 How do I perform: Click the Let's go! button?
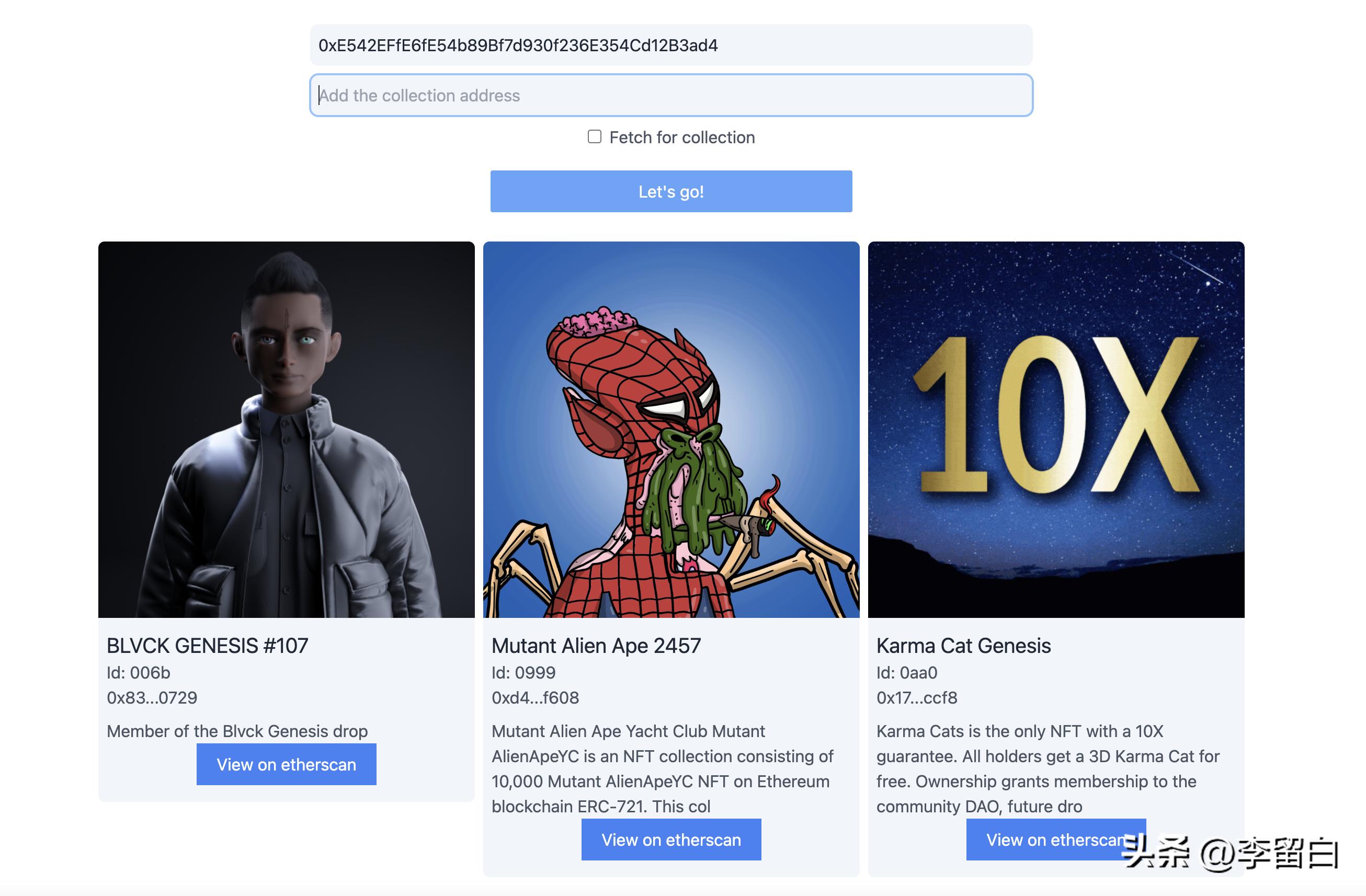click(x=671, y=191)
